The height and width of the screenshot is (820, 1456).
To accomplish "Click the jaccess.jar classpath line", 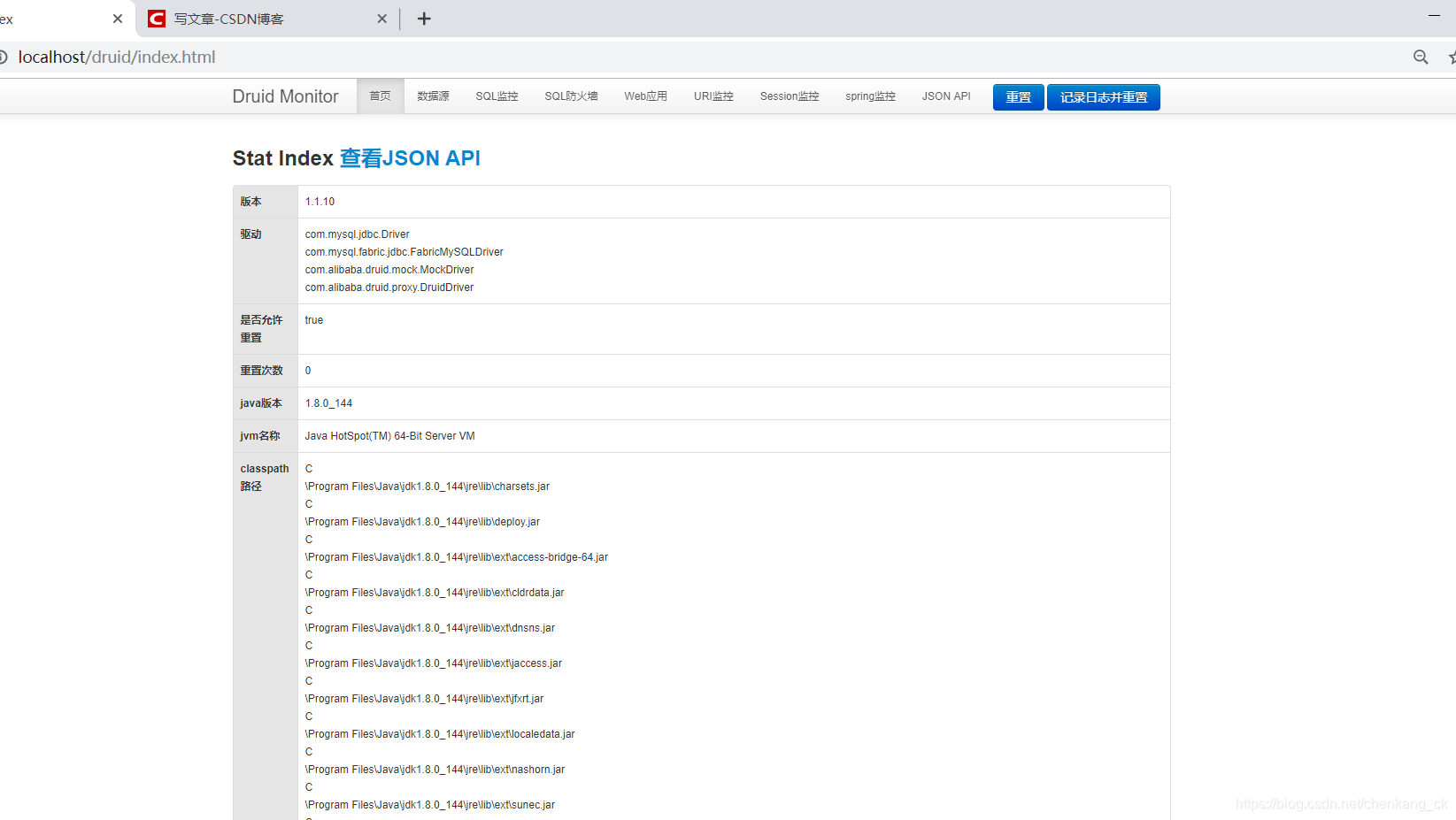I will (434, 663).
